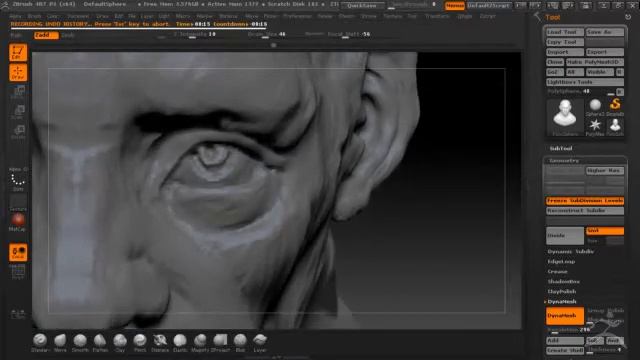Viewport: 640px width, 360px height.
Task: Select the Displace brush in bottom shelf
Action: (x=160, y=342)
